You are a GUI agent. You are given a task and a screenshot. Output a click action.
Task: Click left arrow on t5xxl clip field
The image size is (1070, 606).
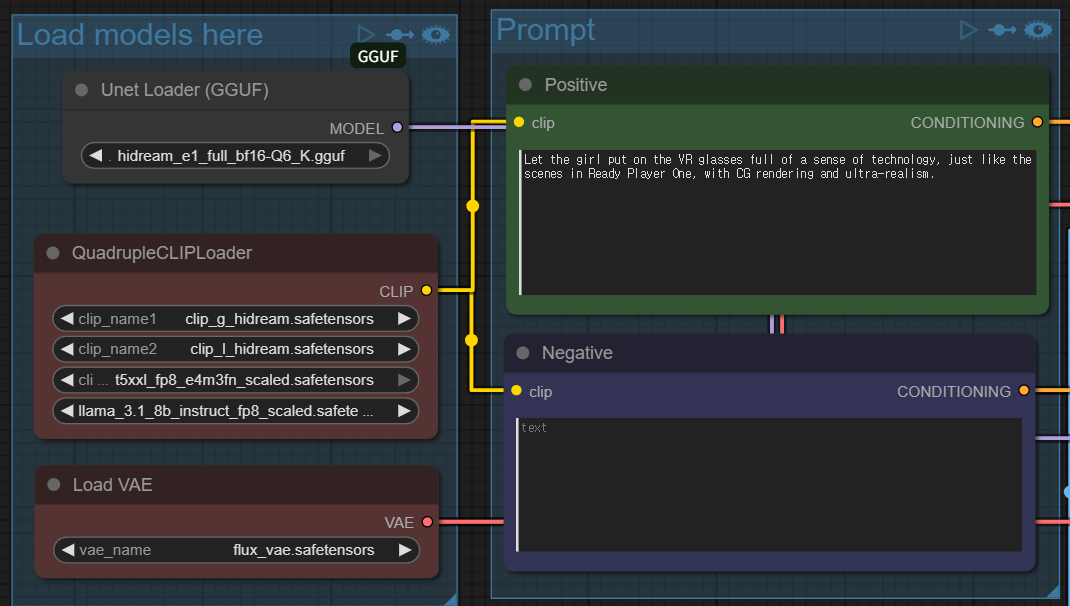click(67, 379)
